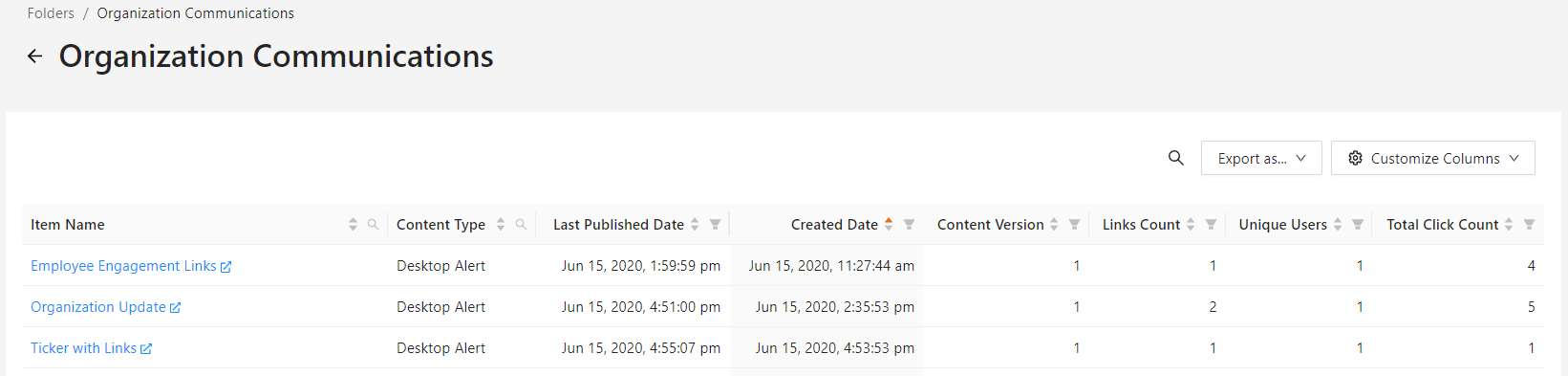Sort by Last Published Date
The image size is (1568, 376).
695,224
